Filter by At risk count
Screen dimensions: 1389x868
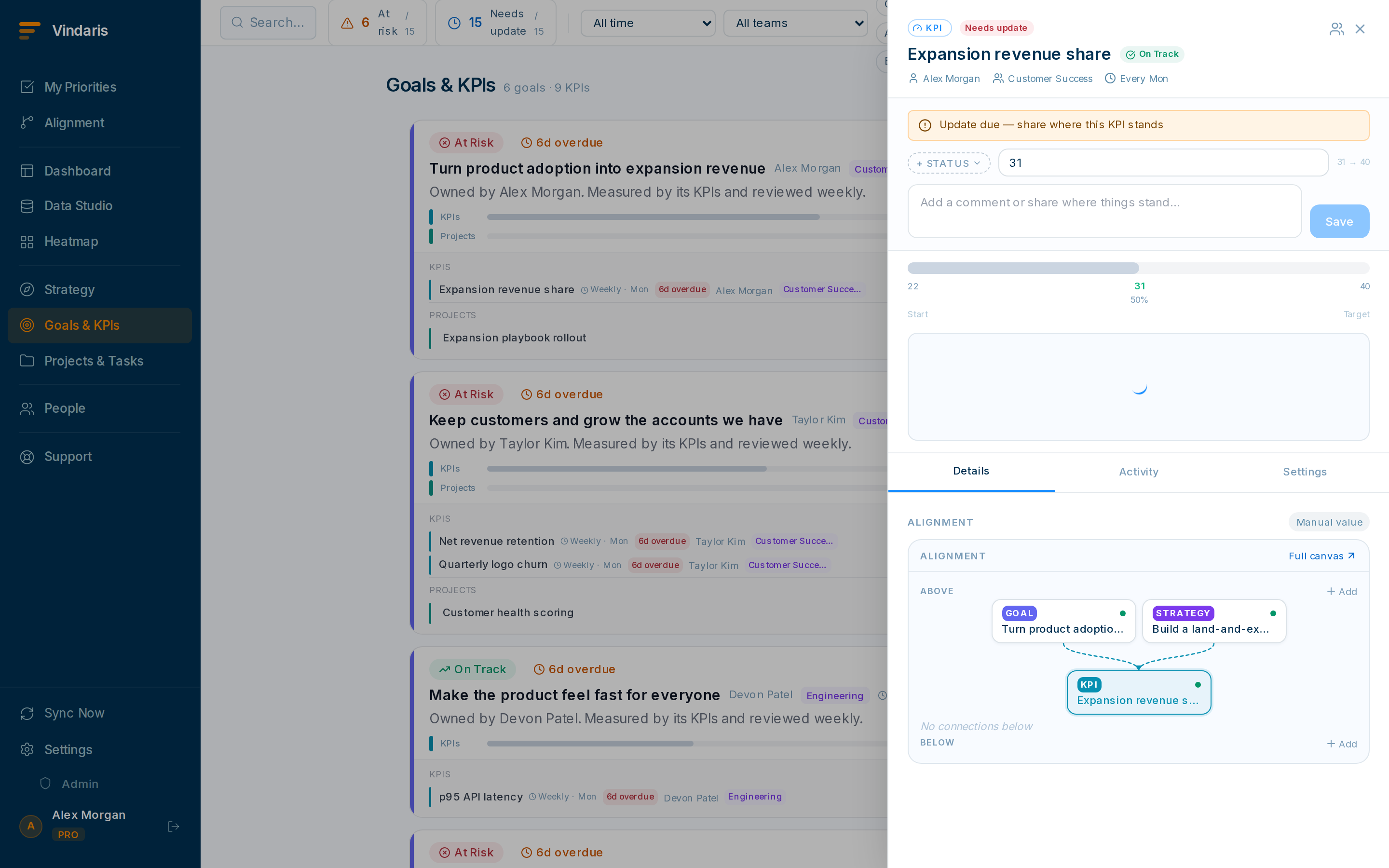pyautogui.click(x=378, y=23)
